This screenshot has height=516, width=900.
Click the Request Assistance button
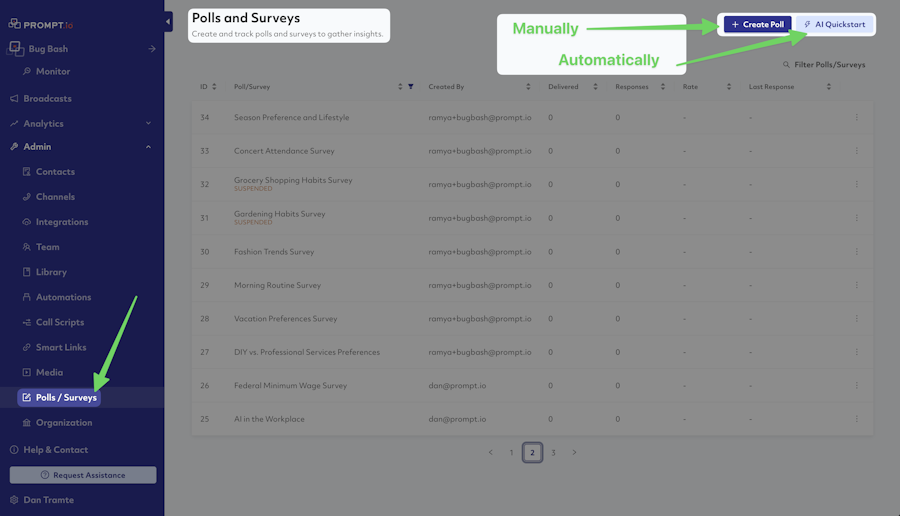[x=83, y=475]
